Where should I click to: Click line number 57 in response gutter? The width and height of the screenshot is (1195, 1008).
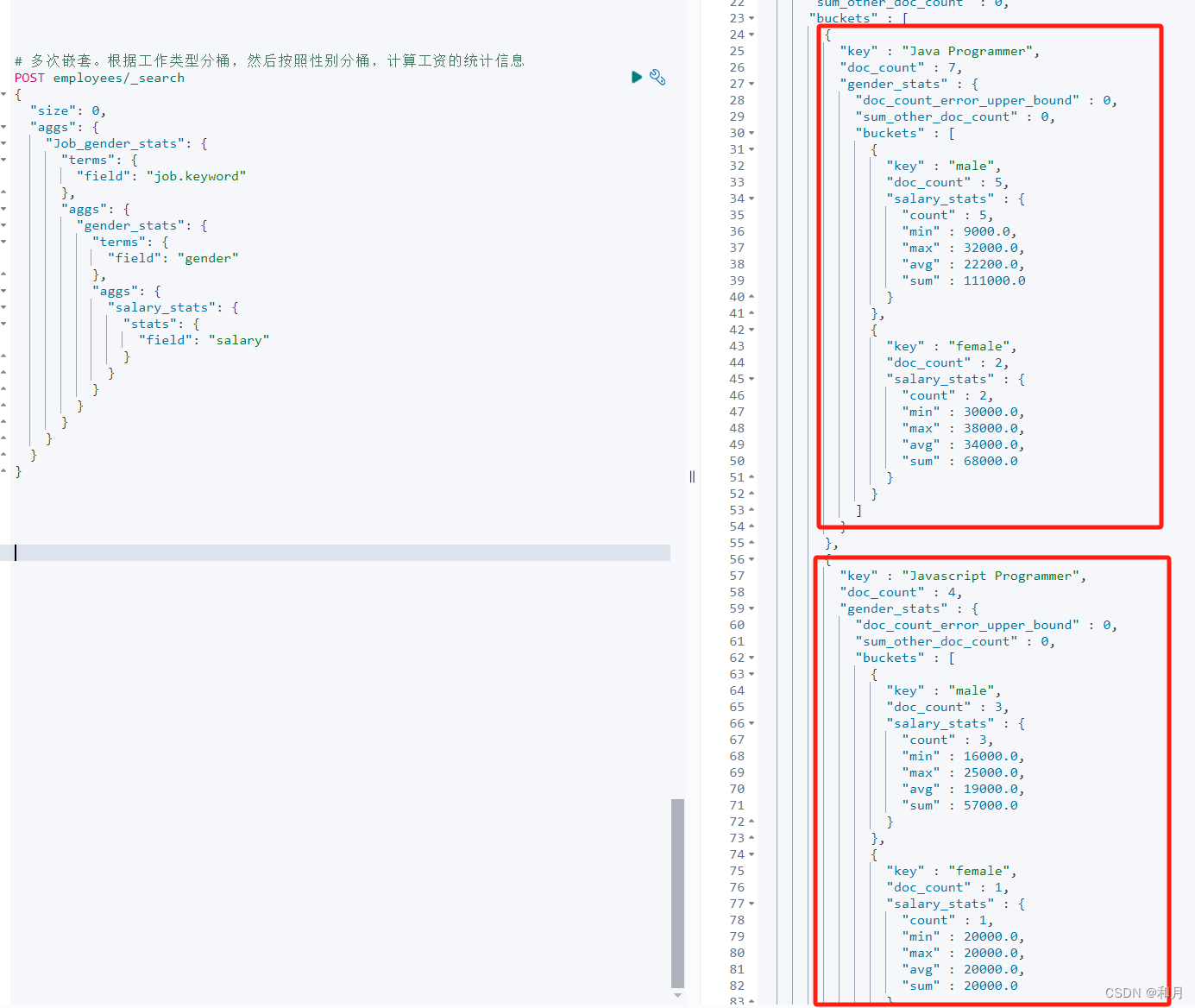click(x=737, y=576)
